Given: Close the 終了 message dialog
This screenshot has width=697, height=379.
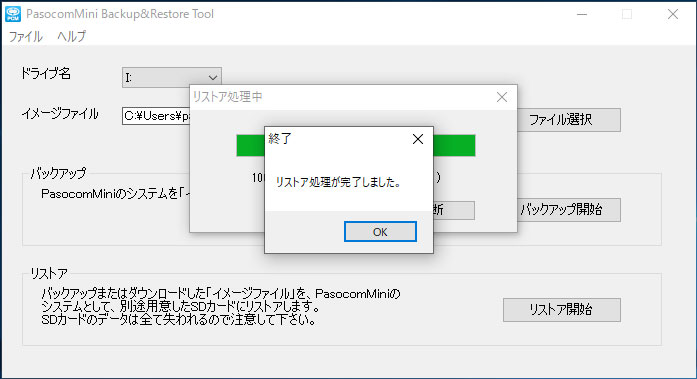Looking at the screenshot, I should tap(417, 140).
